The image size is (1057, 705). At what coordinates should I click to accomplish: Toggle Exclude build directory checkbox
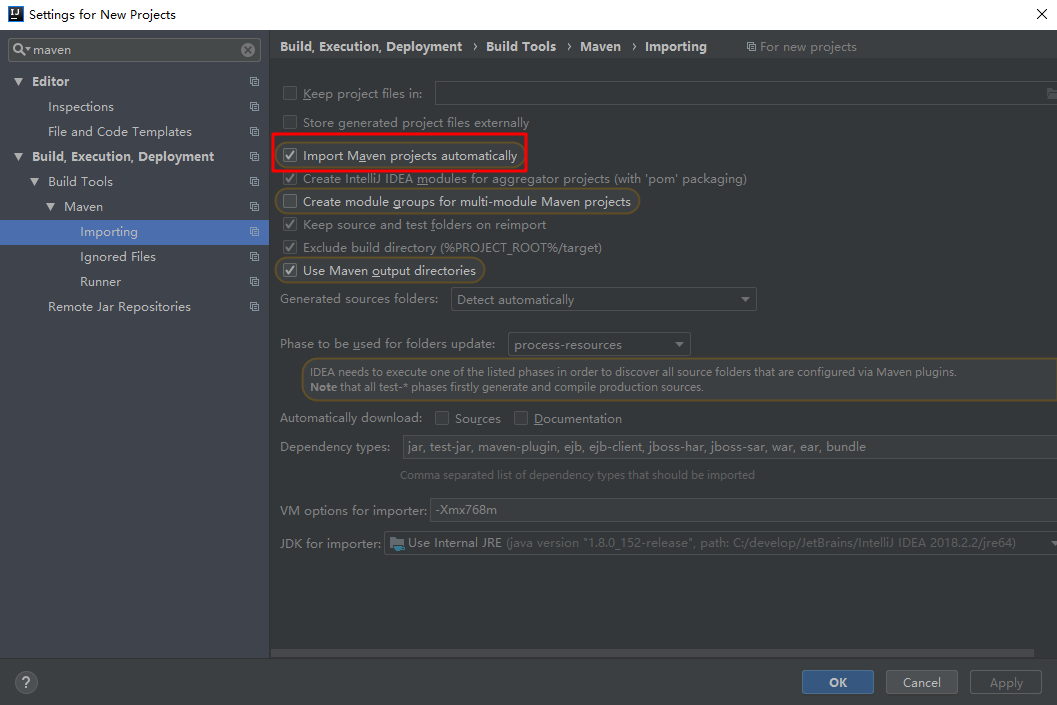(290, 247)
